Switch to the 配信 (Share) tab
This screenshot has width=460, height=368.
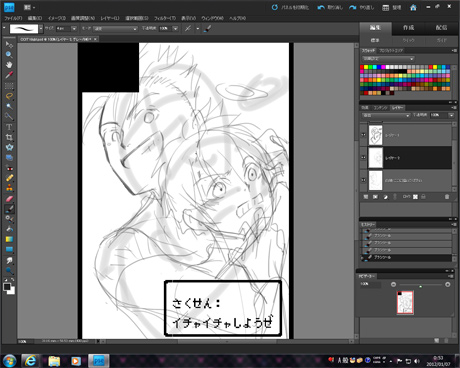tap(441, 28)
